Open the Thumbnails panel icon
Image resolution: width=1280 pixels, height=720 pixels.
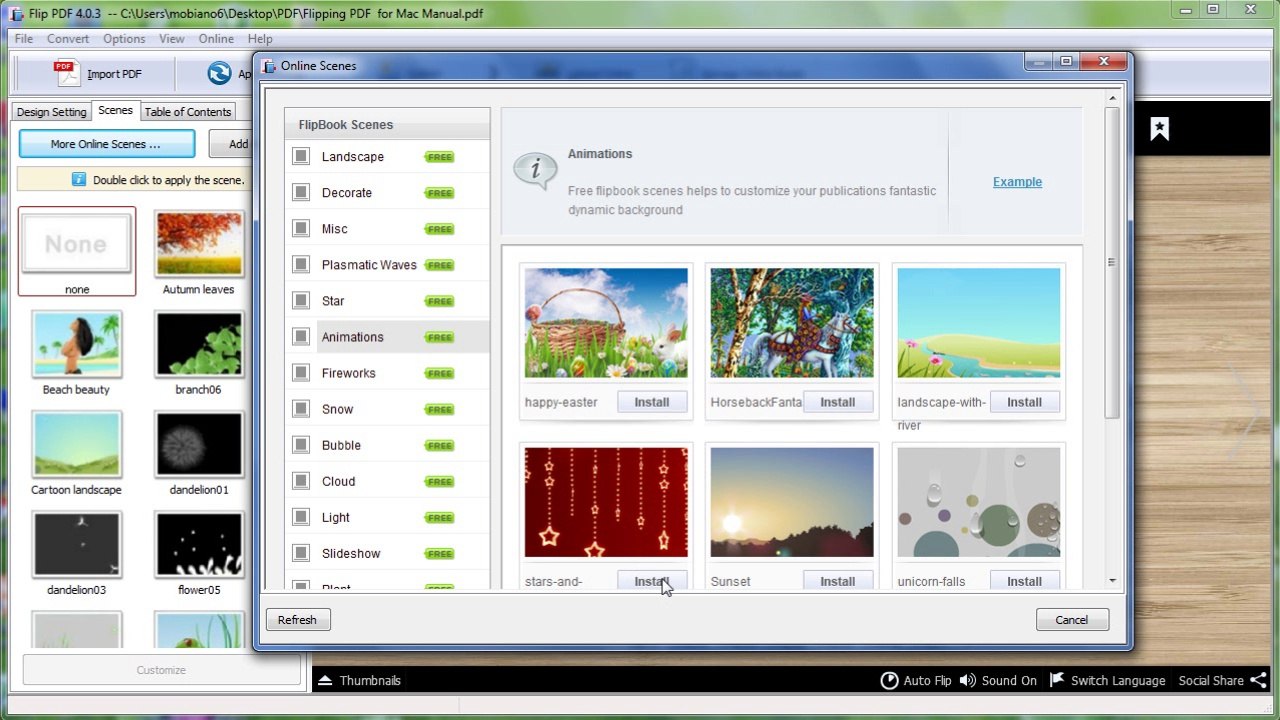point(325,680)
